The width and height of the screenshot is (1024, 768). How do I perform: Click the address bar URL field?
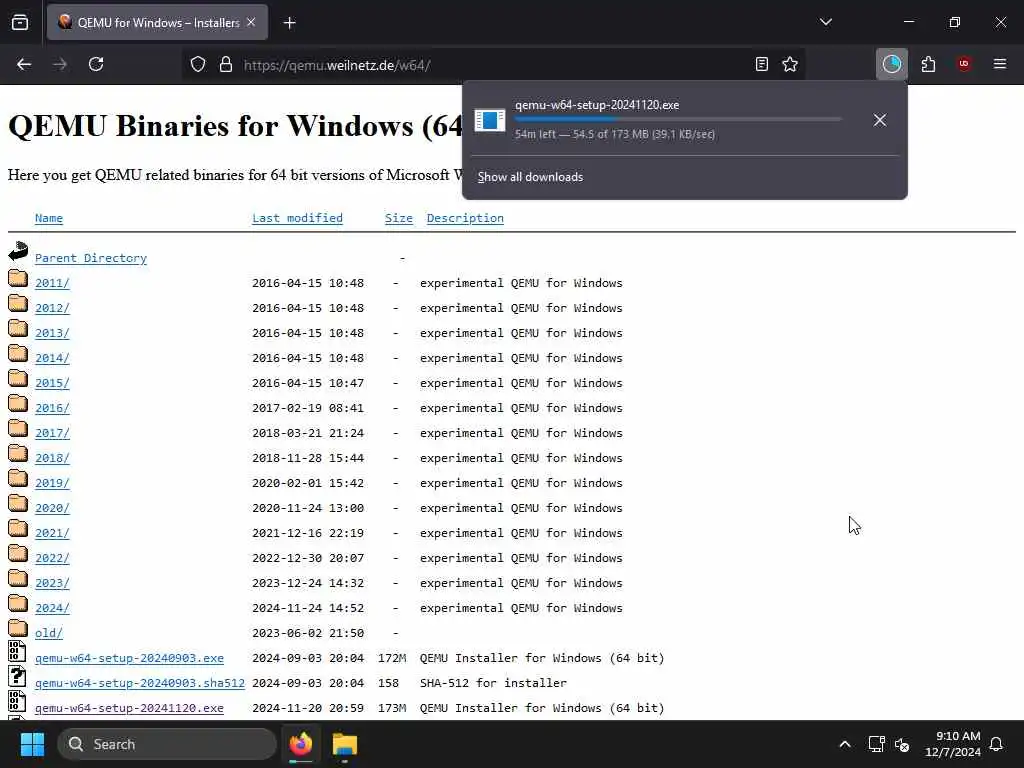pos(493,65)
